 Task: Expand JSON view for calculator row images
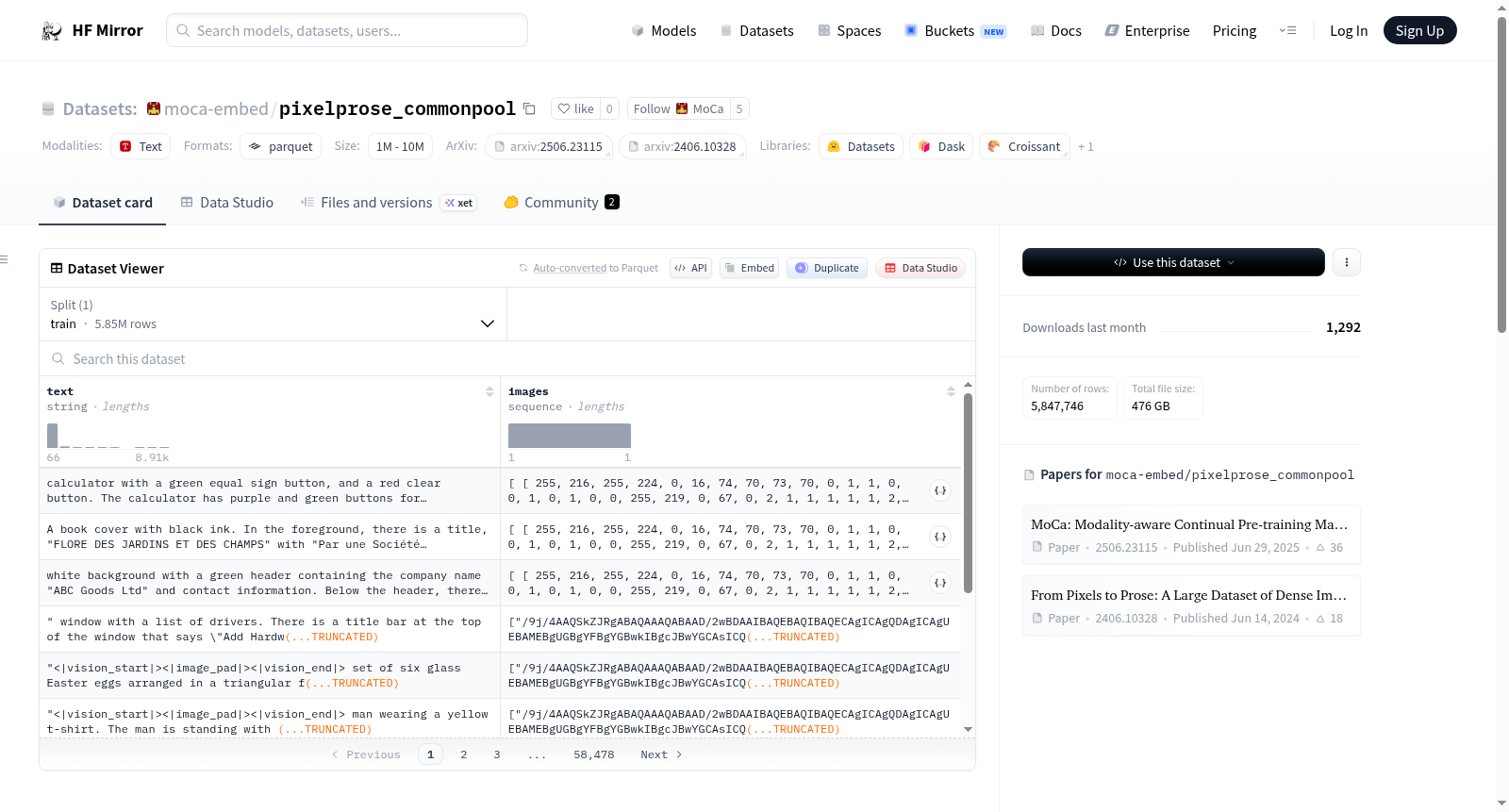[x=940, y=490]
